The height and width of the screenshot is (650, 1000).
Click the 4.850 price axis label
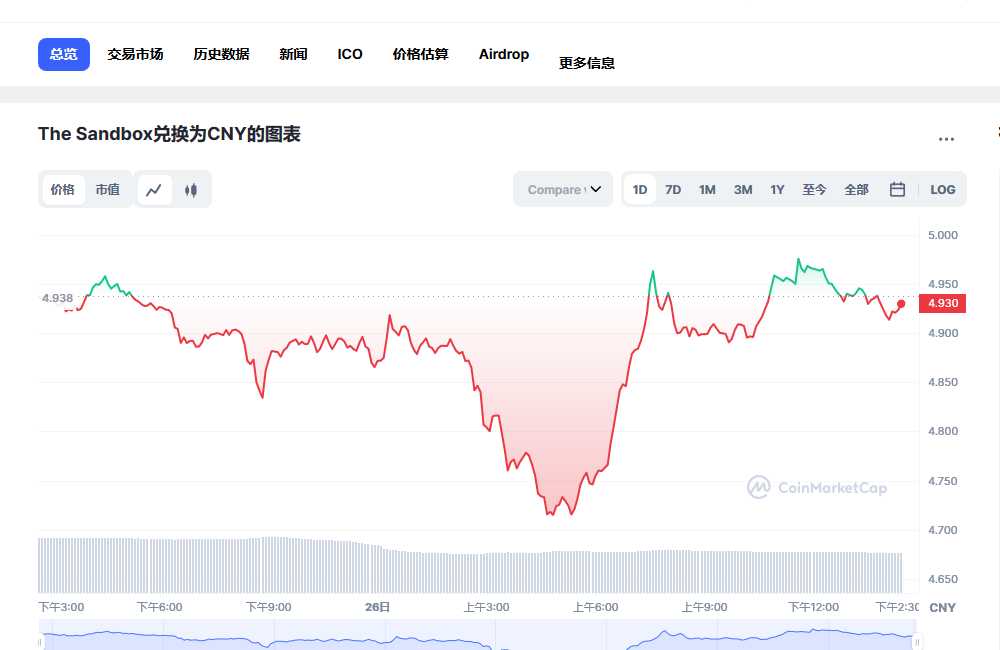[x=943, y=382]
